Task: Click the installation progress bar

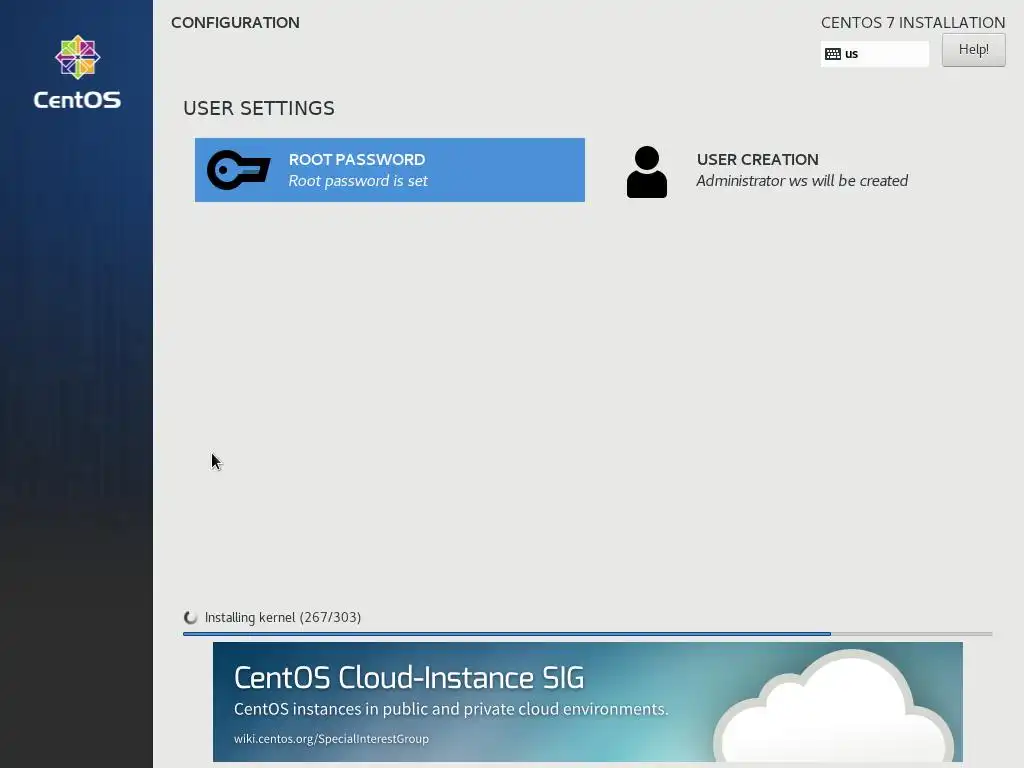Action: [587, 633]
